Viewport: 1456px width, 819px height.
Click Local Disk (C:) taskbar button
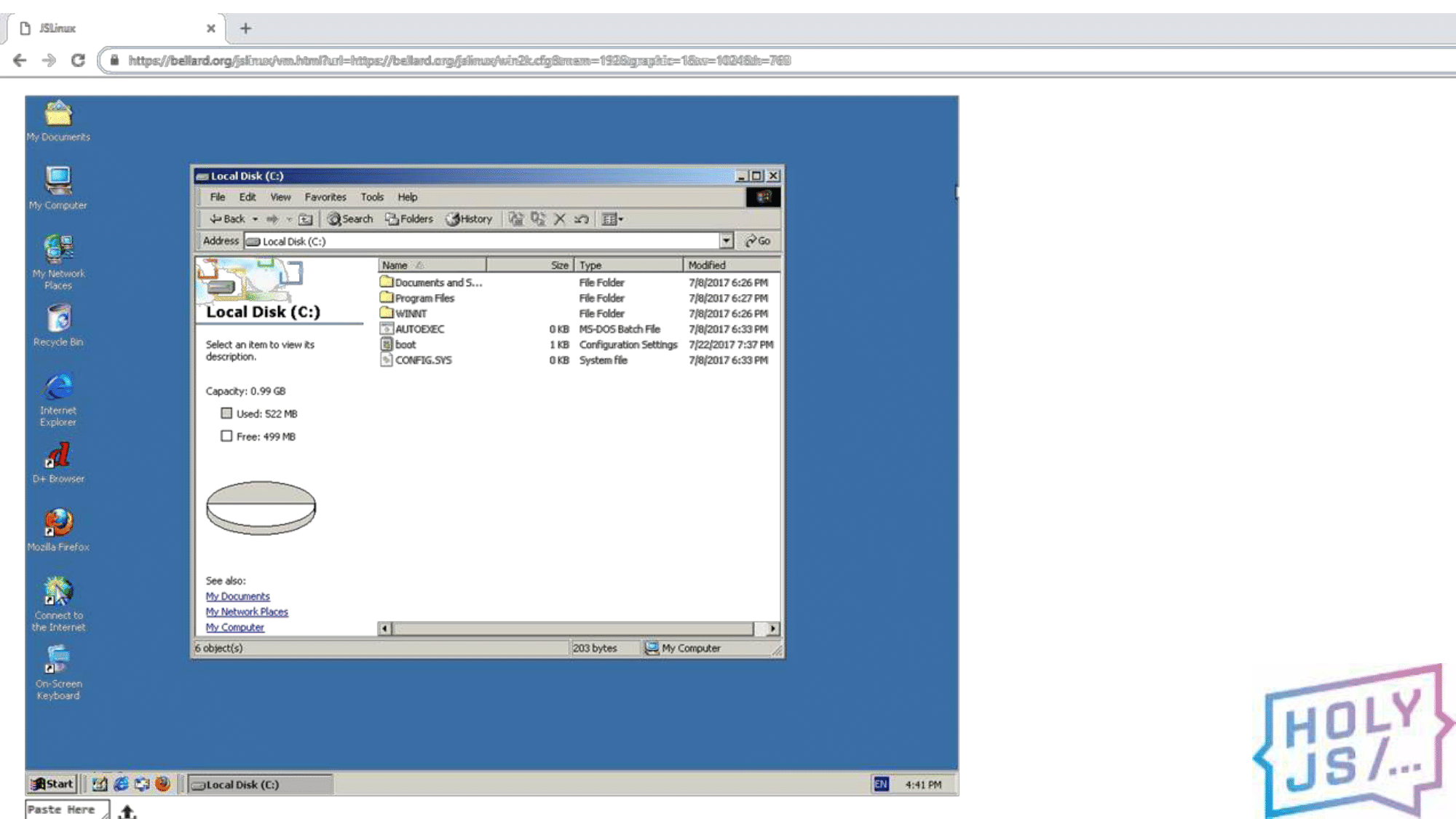[x=261, y=785]
